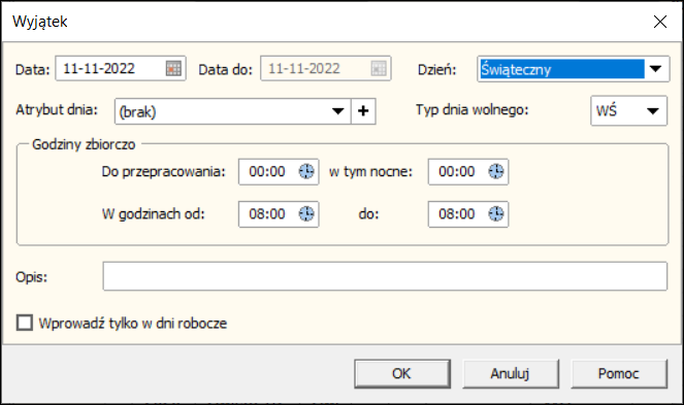Click the clock icon for the do time field
Screen dimensions: 684x405
(x=496, y=214)
